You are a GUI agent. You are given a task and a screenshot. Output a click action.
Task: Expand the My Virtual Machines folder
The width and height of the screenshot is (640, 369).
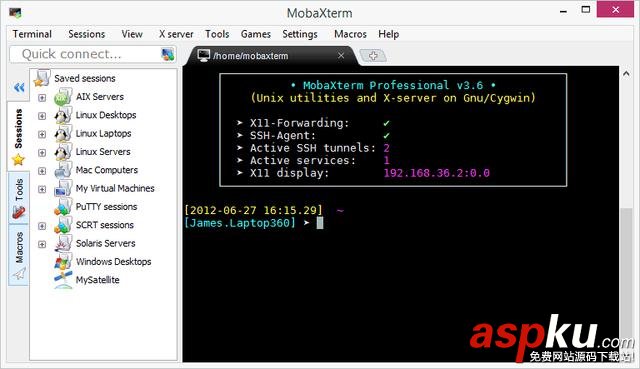click(x=42, y=189)
